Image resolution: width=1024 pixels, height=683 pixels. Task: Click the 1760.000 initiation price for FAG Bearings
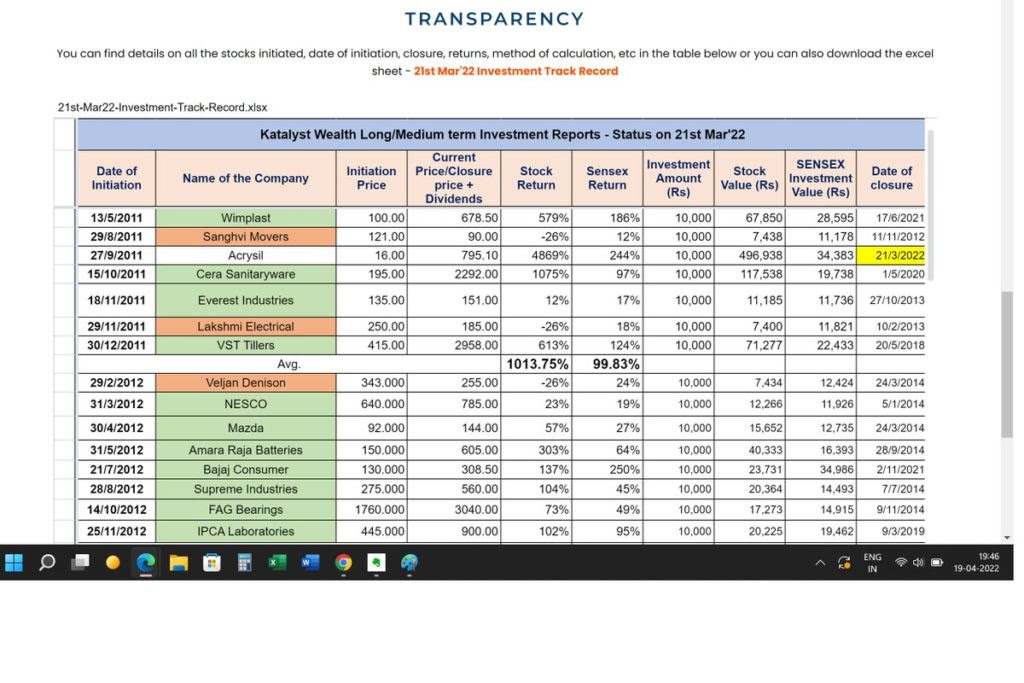pos(371,509)
